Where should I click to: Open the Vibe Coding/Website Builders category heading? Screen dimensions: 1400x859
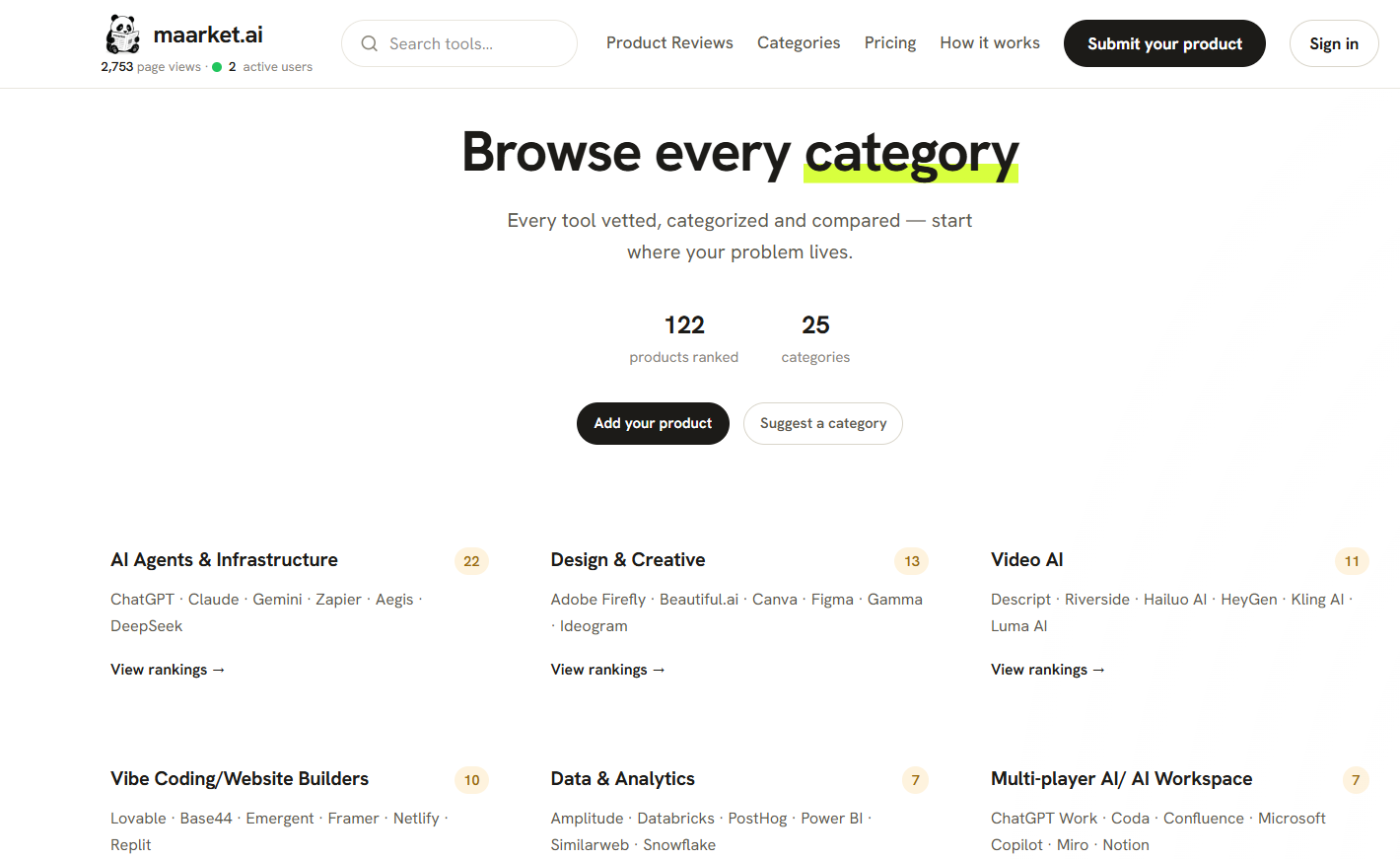240,779
